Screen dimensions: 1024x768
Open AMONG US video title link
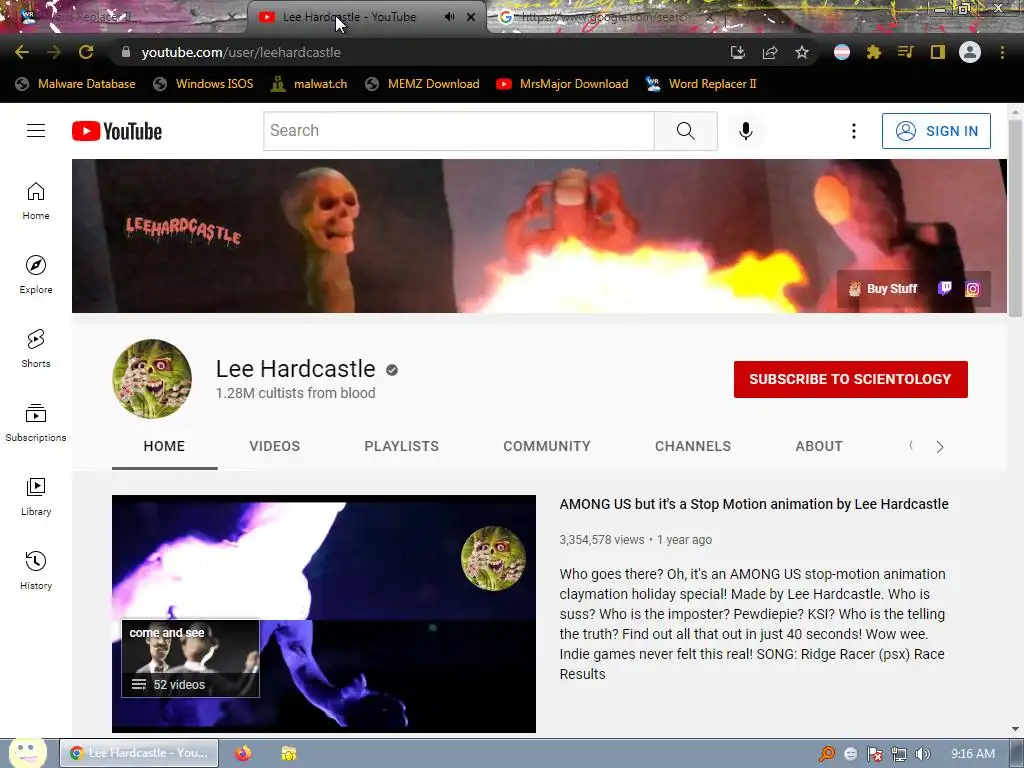click(x=754, y=504)
